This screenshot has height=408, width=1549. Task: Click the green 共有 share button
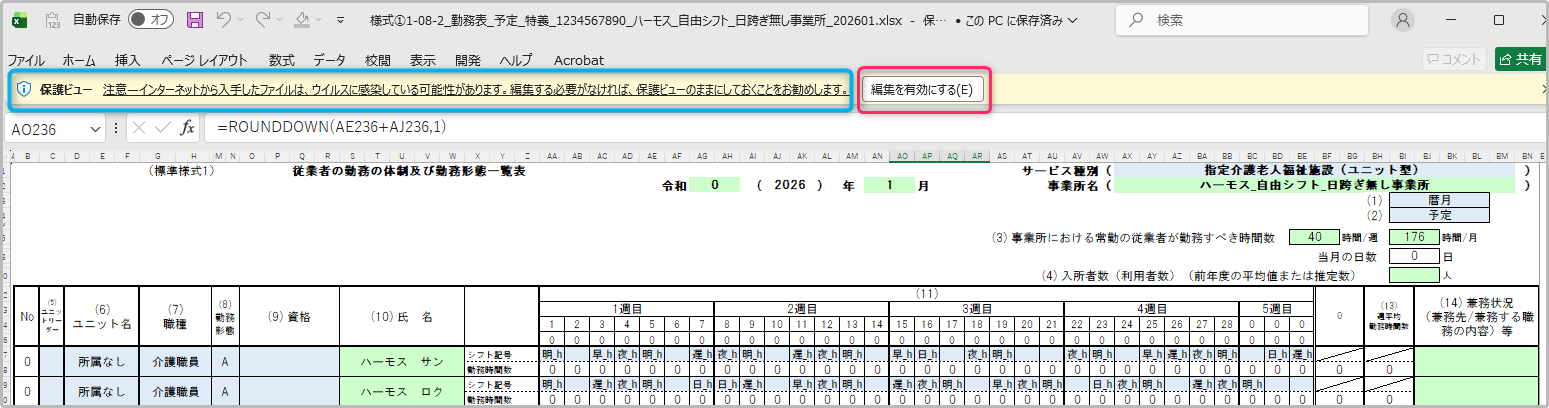click(x=1520, y=59)
